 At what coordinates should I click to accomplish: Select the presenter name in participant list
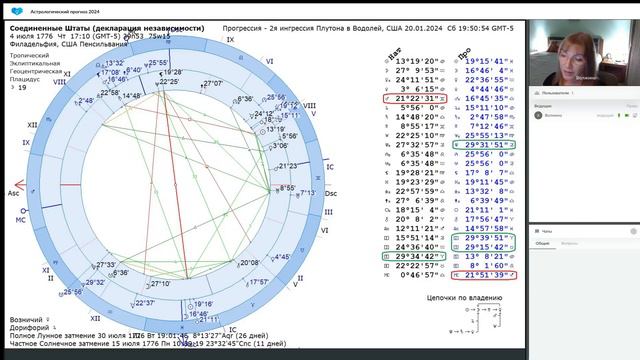[x=553, y=116]
